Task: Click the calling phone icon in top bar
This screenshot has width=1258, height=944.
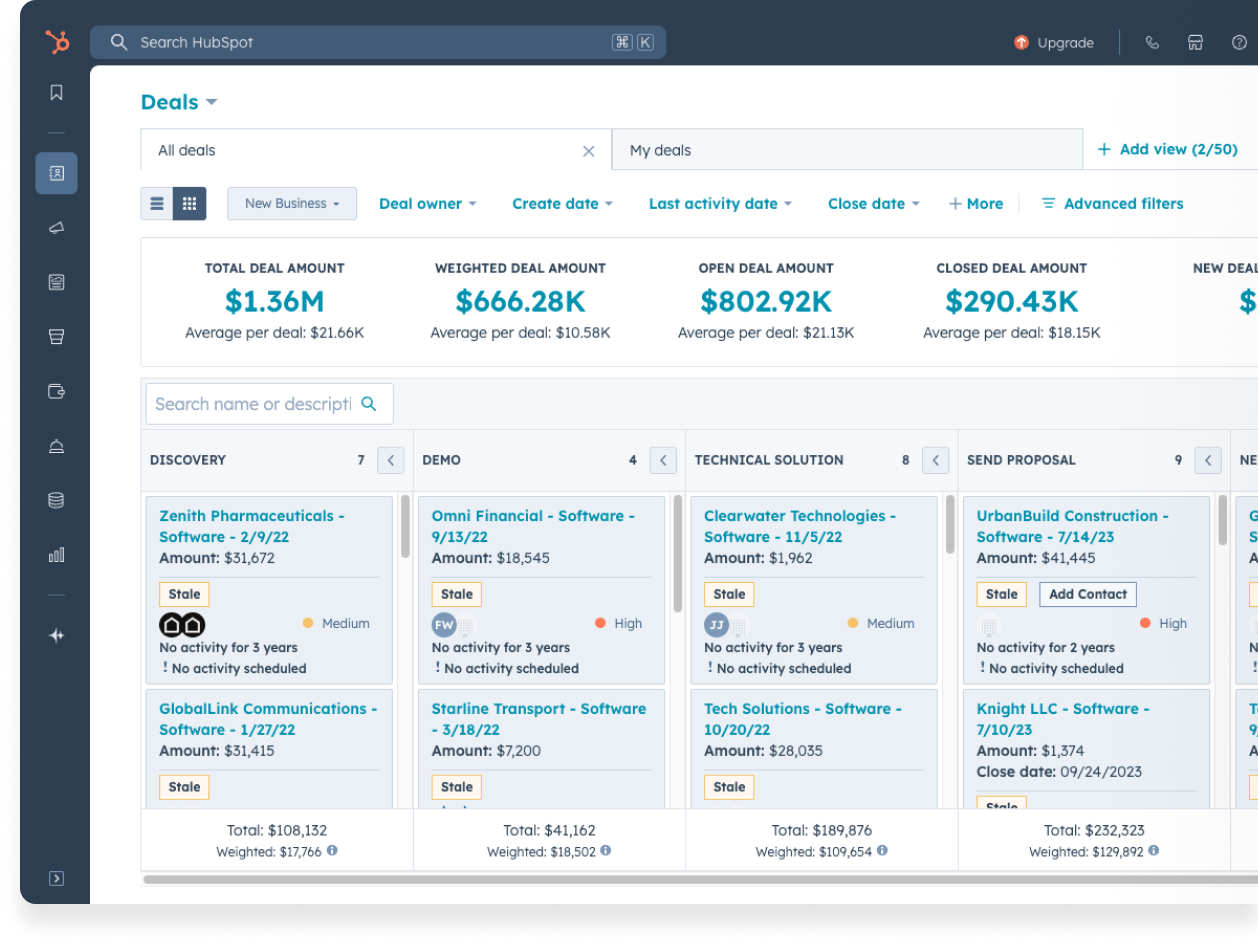Action: tap(1152, 43)
